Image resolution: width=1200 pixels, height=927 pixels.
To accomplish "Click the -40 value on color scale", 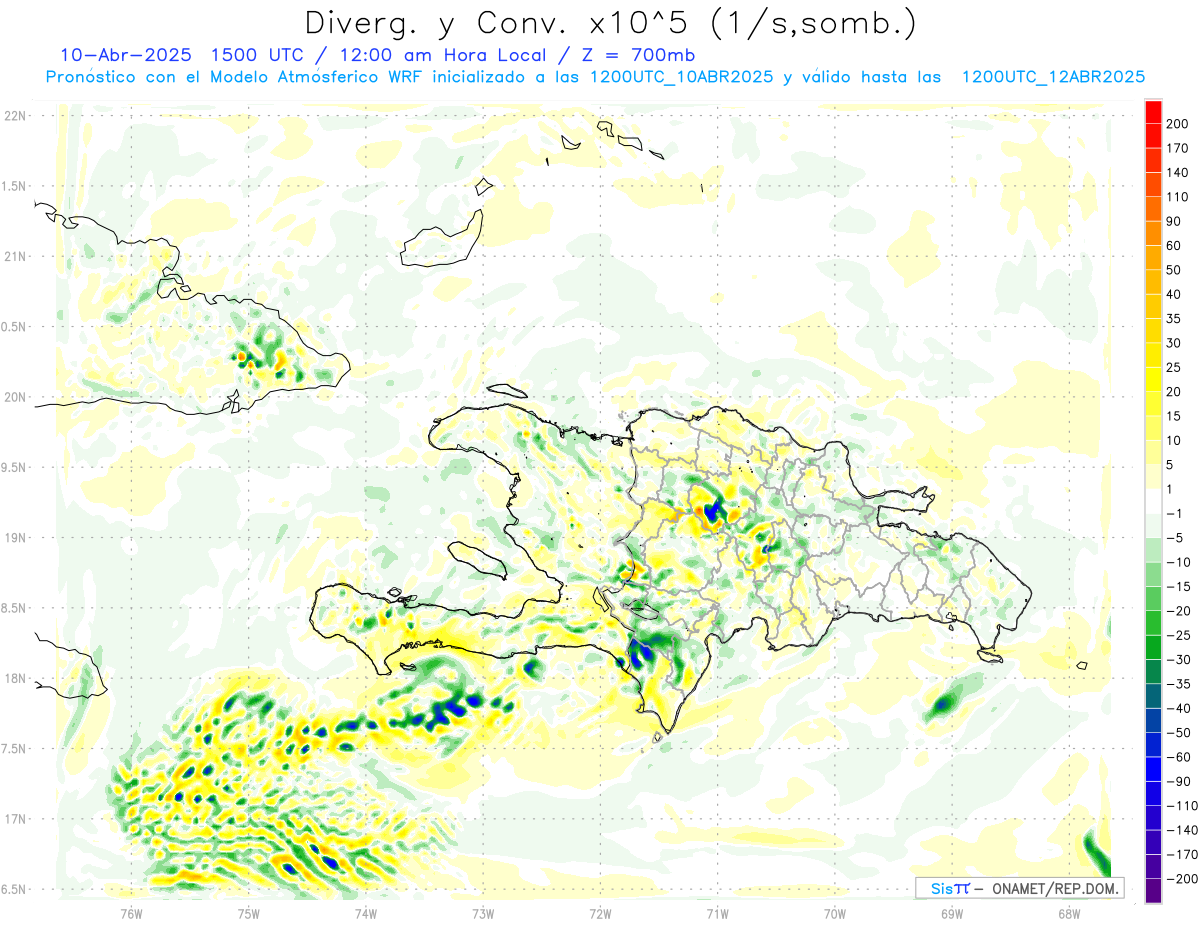I will coord(1178,708).
